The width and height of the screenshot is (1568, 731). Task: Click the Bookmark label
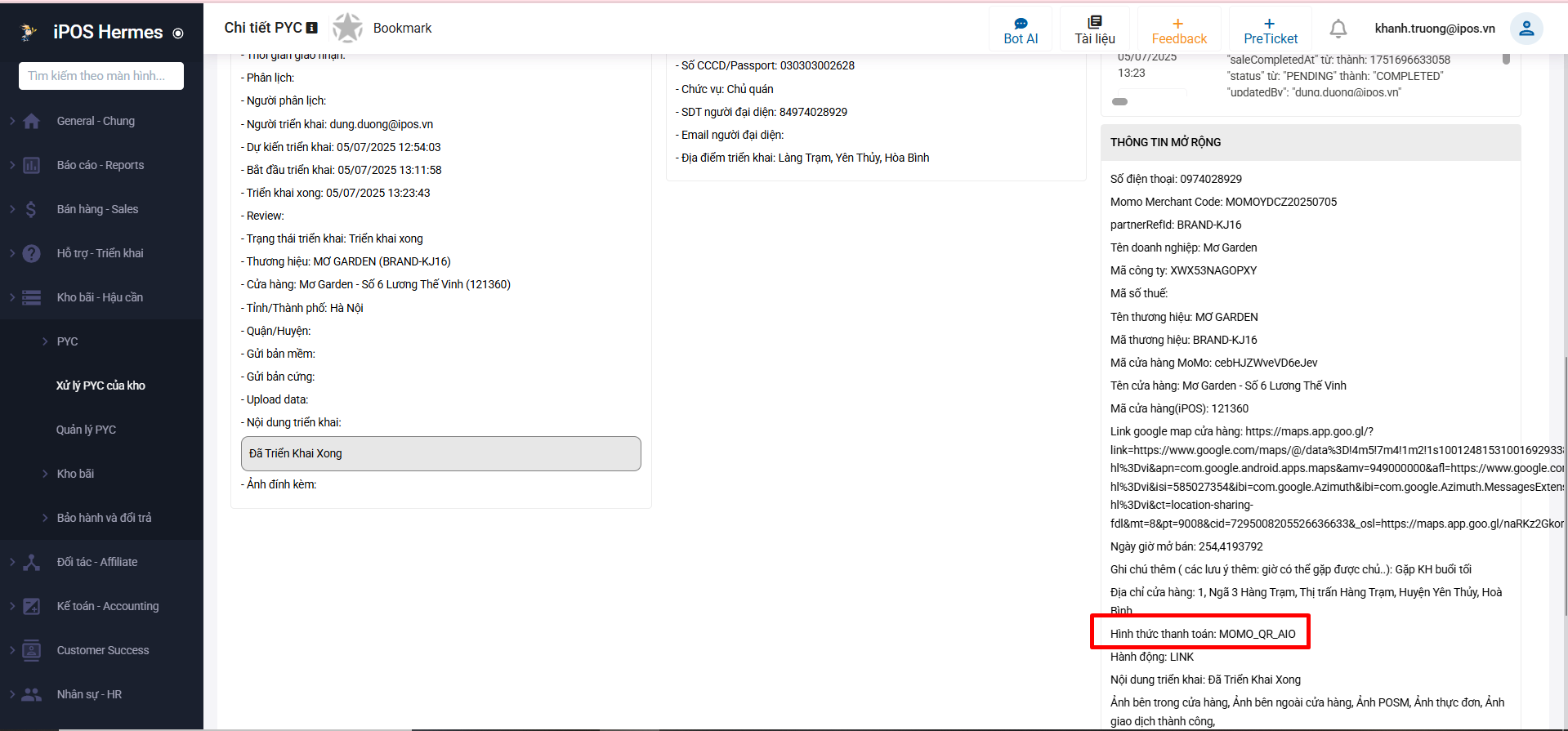coord(402,28)
